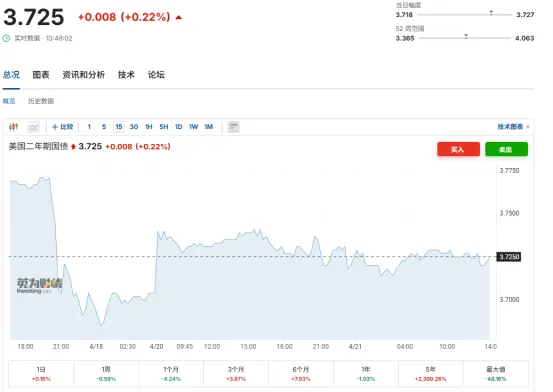Switch chart interval to 1D

178,127
